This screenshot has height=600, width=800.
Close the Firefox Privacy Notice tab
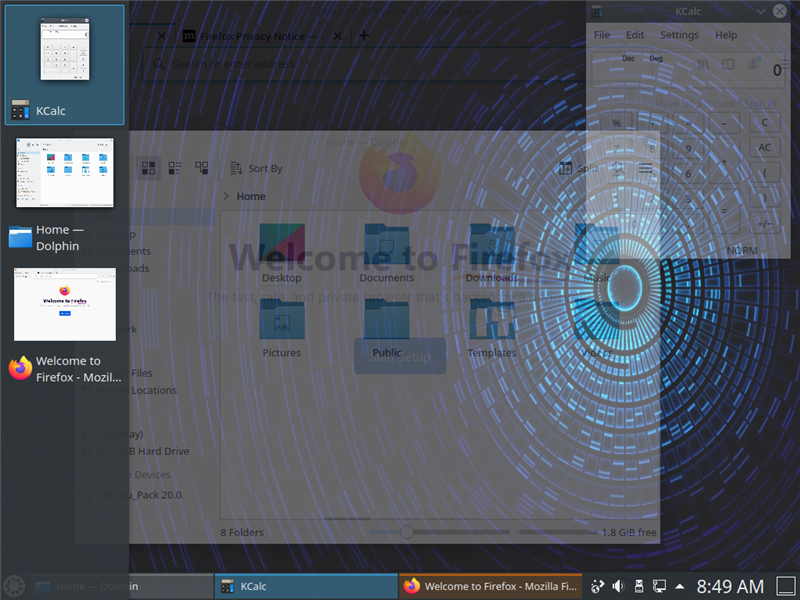point(337,36)
